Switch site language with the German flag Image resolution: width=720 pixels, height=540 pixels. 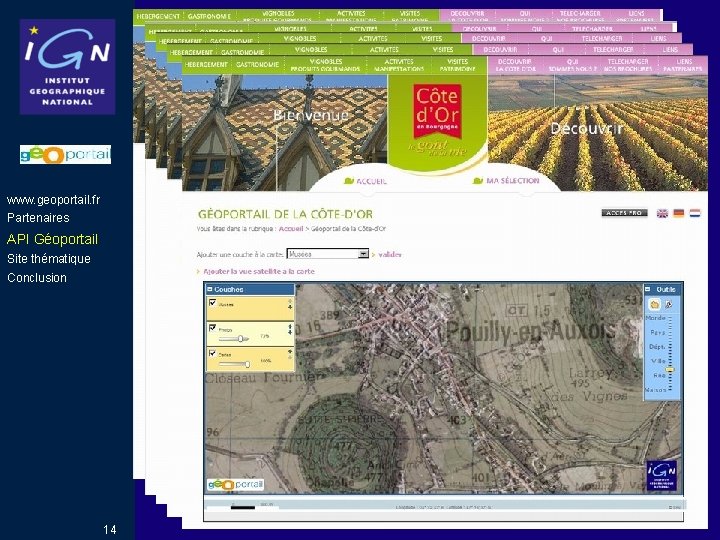(679, 213)
